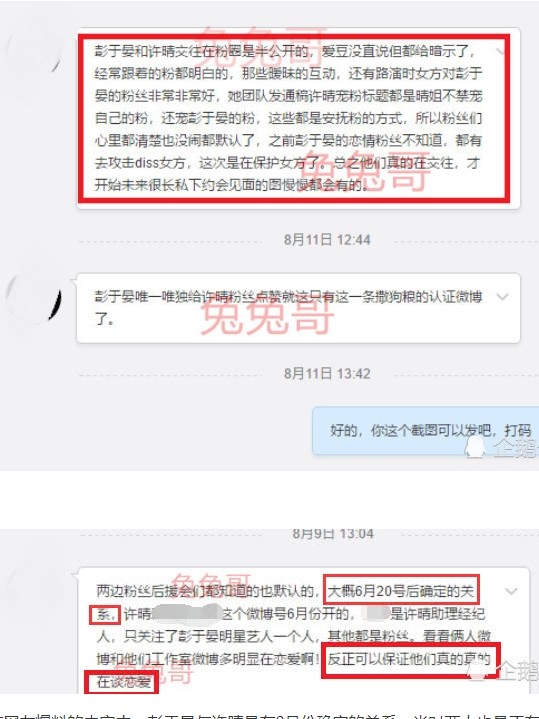Open the chevron on the first long message
539x719 pixels.
coord(501,50)
